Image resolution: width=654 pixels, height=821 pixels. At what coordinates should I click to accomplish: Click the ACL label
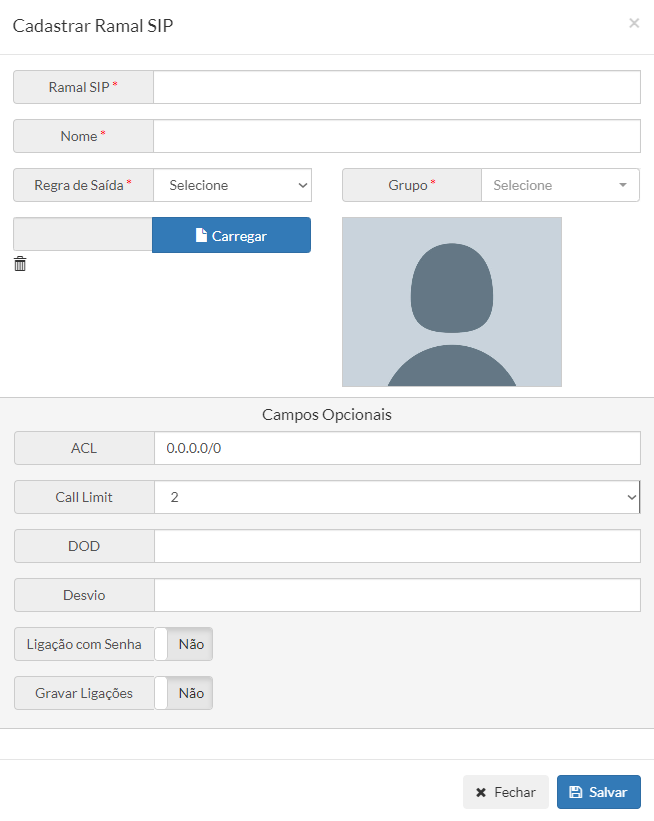click(84, 448)
